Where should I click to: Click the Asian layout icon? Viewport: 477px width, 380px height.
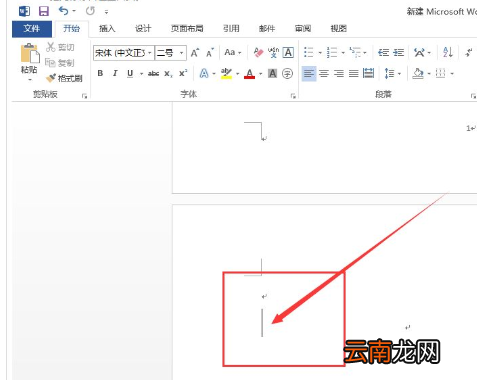pyautogui.click(x=419, y=52)
